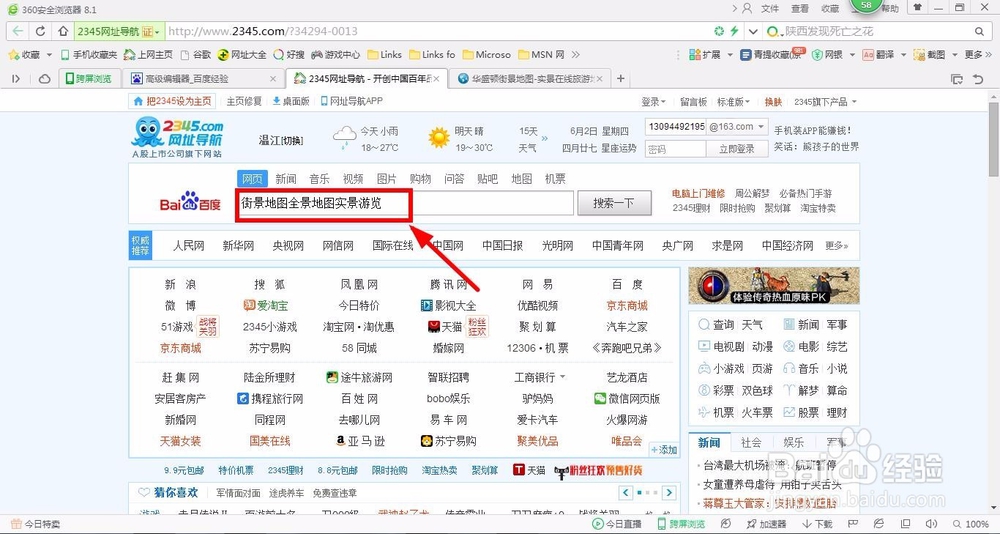Select the 地图 search category tab
This screenshot has height=534, width=1000.
(x=522, y=179)
